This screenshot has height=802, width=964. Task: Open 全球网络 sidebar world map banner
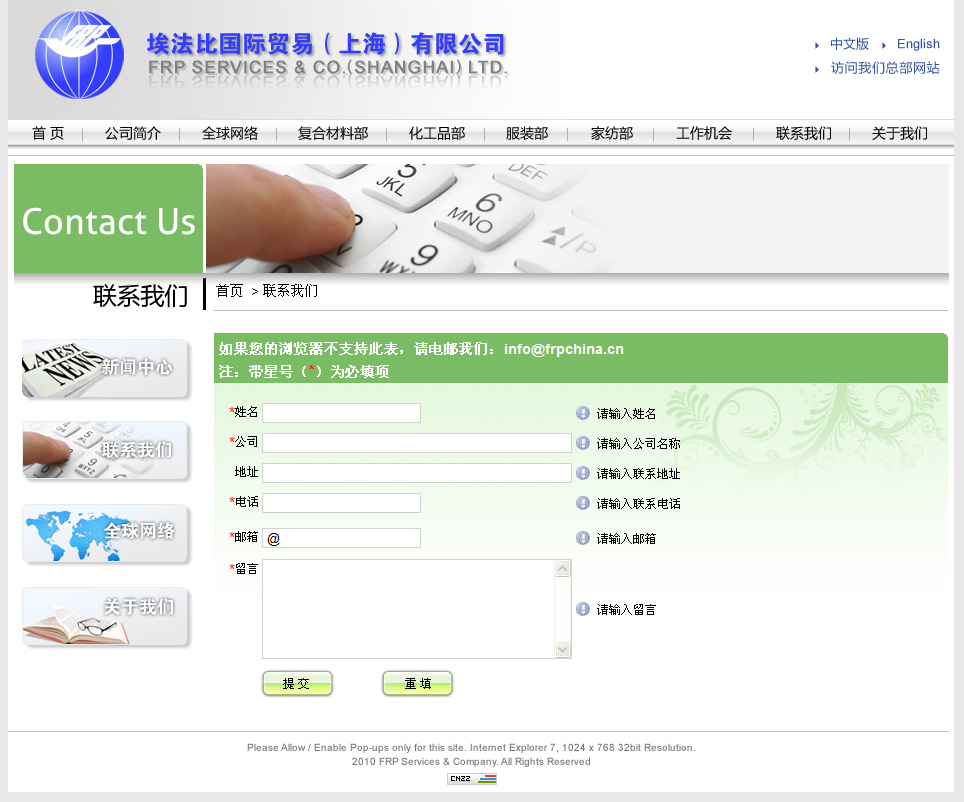pos(105,533)
